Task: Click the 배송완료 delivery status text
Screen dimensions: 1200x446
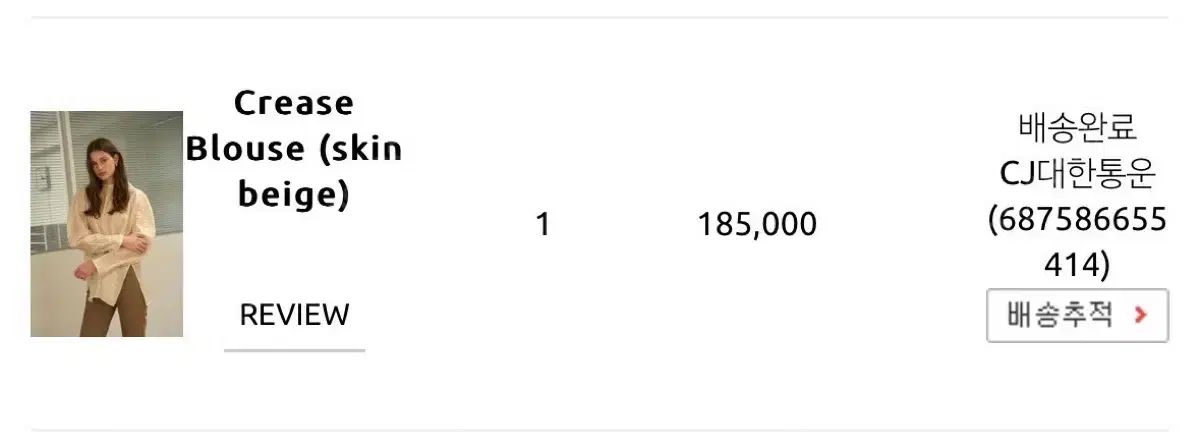Action: coord(1077,128)
